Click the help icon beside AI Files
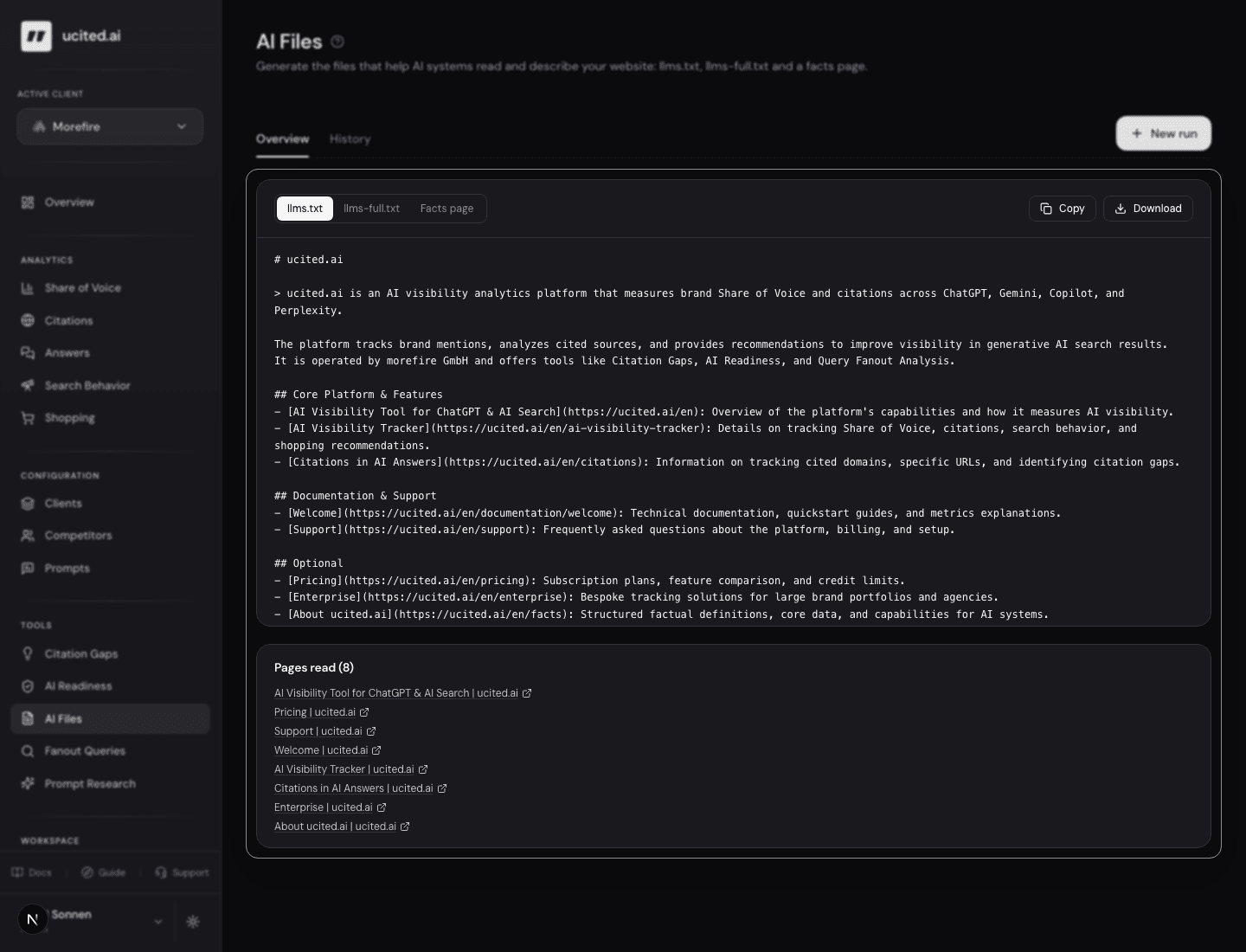1246x952 pixels. point(337,42)
